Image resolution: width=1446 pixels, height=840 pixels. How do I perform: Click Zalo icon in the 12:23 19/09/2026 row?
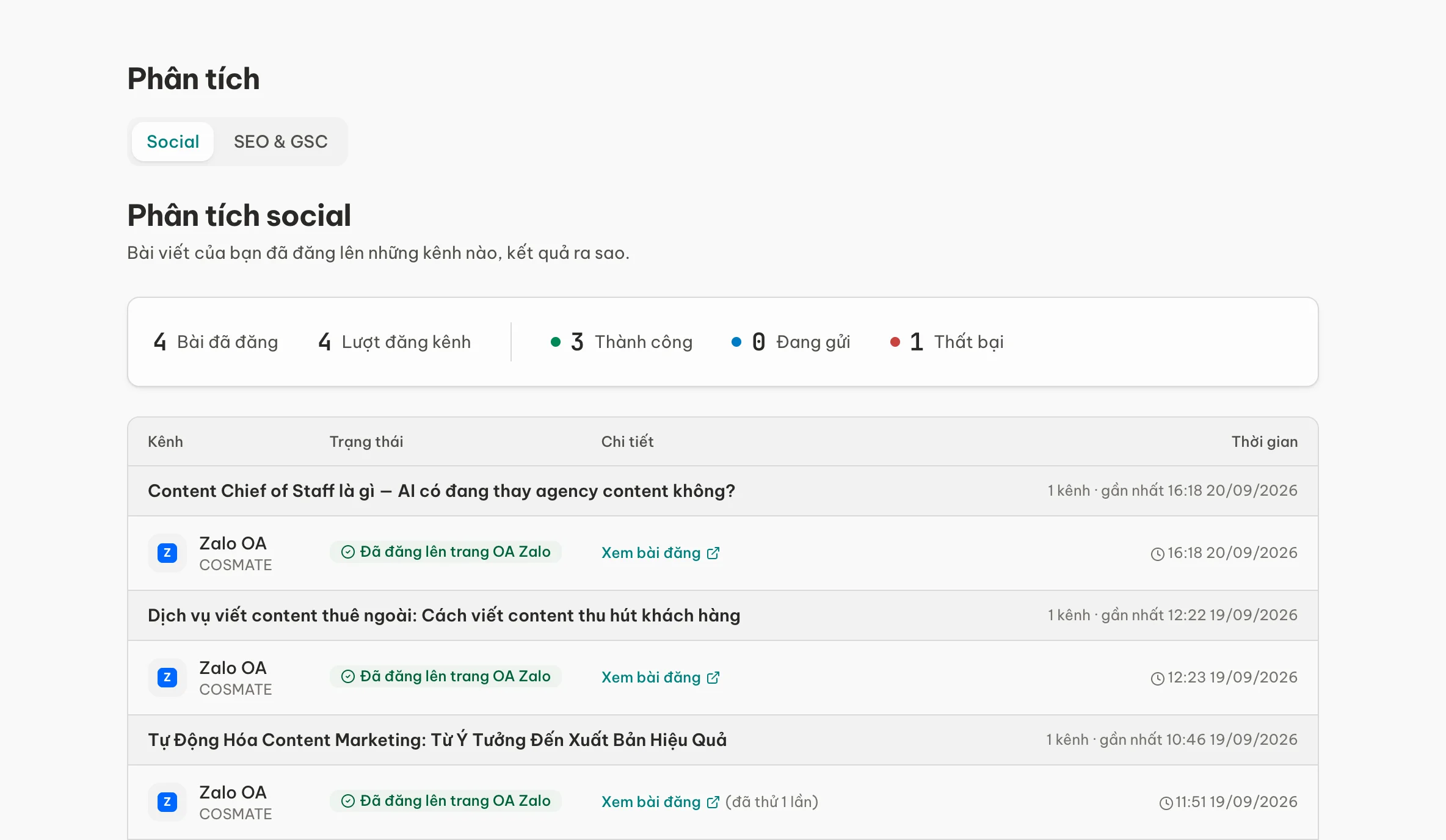pos(167,678)
